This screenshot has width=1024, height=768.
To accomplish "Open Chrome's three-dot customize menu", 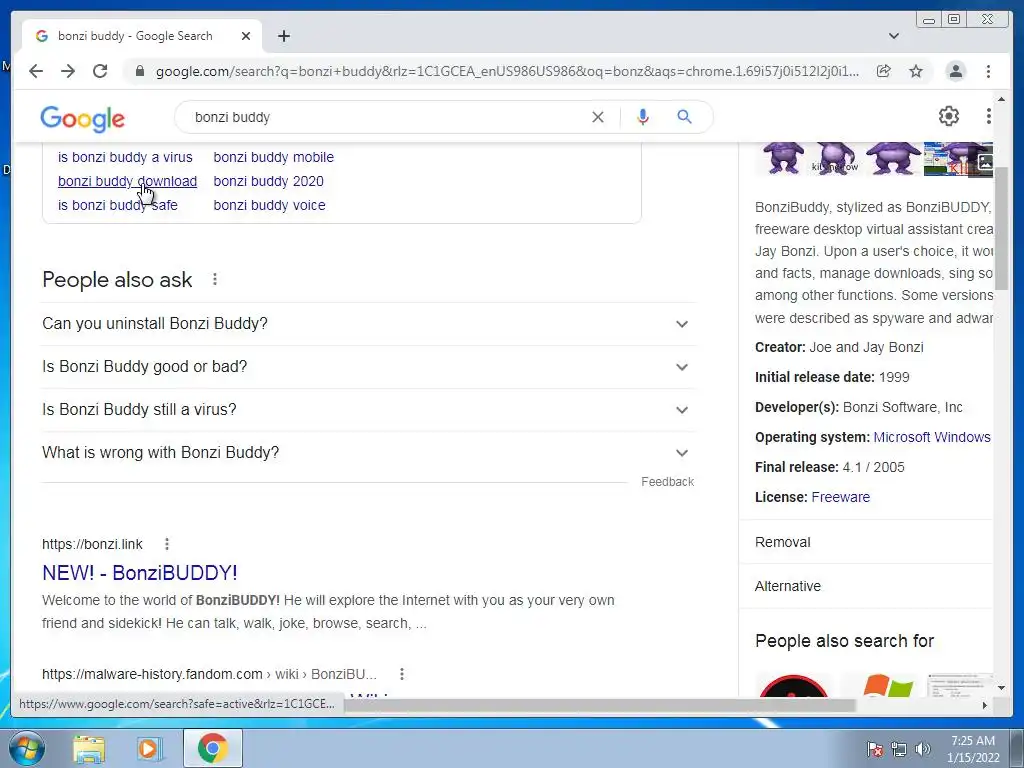I will (x=988, y=71).
